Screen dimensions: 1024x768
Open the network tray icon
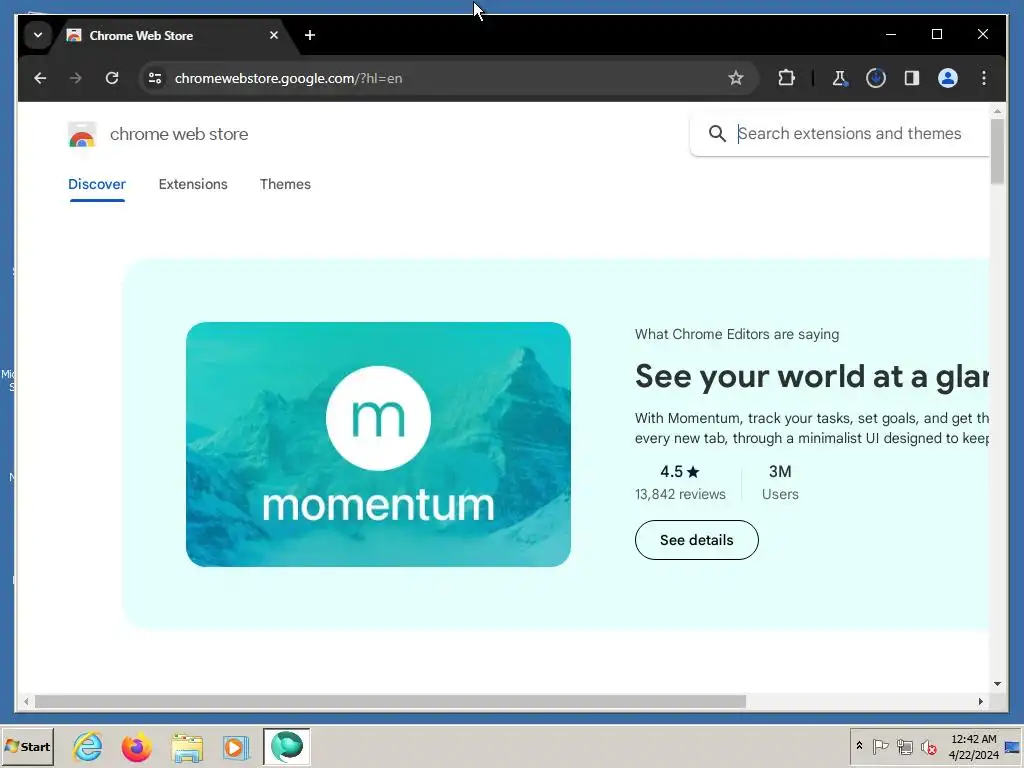click(x=904, y=746)
